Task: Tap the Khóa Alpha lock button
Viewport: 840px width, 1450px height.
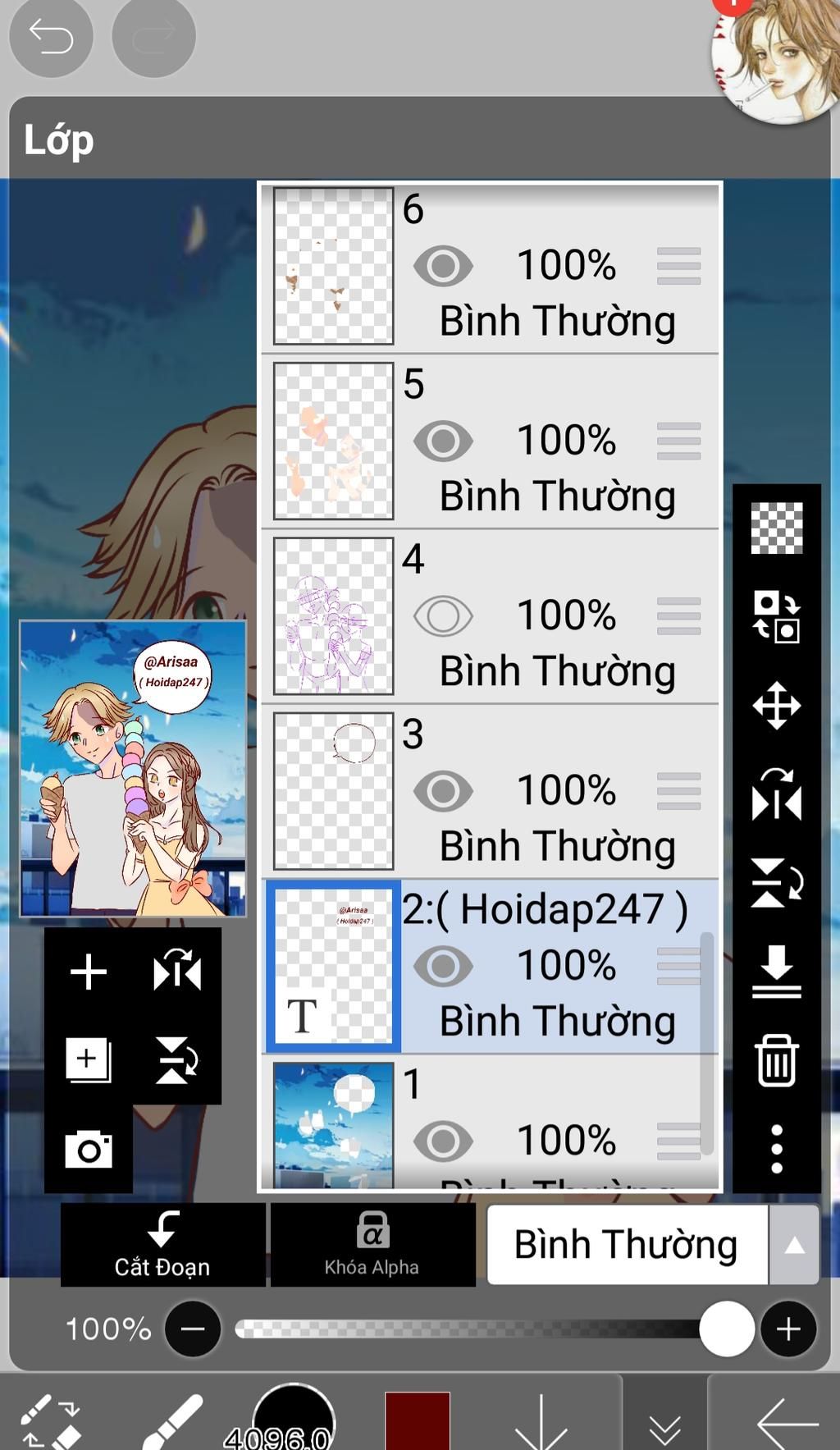Action: [x=372, y=1245]
